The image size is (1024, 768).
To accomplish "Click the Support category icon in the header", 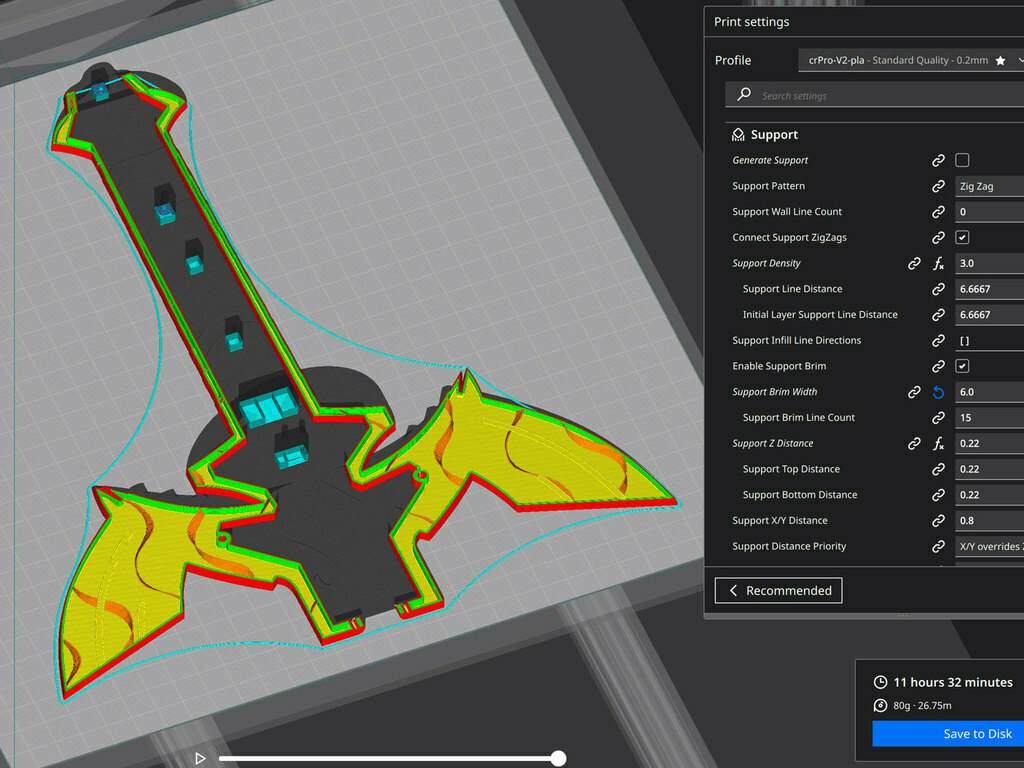I will 738,135.
